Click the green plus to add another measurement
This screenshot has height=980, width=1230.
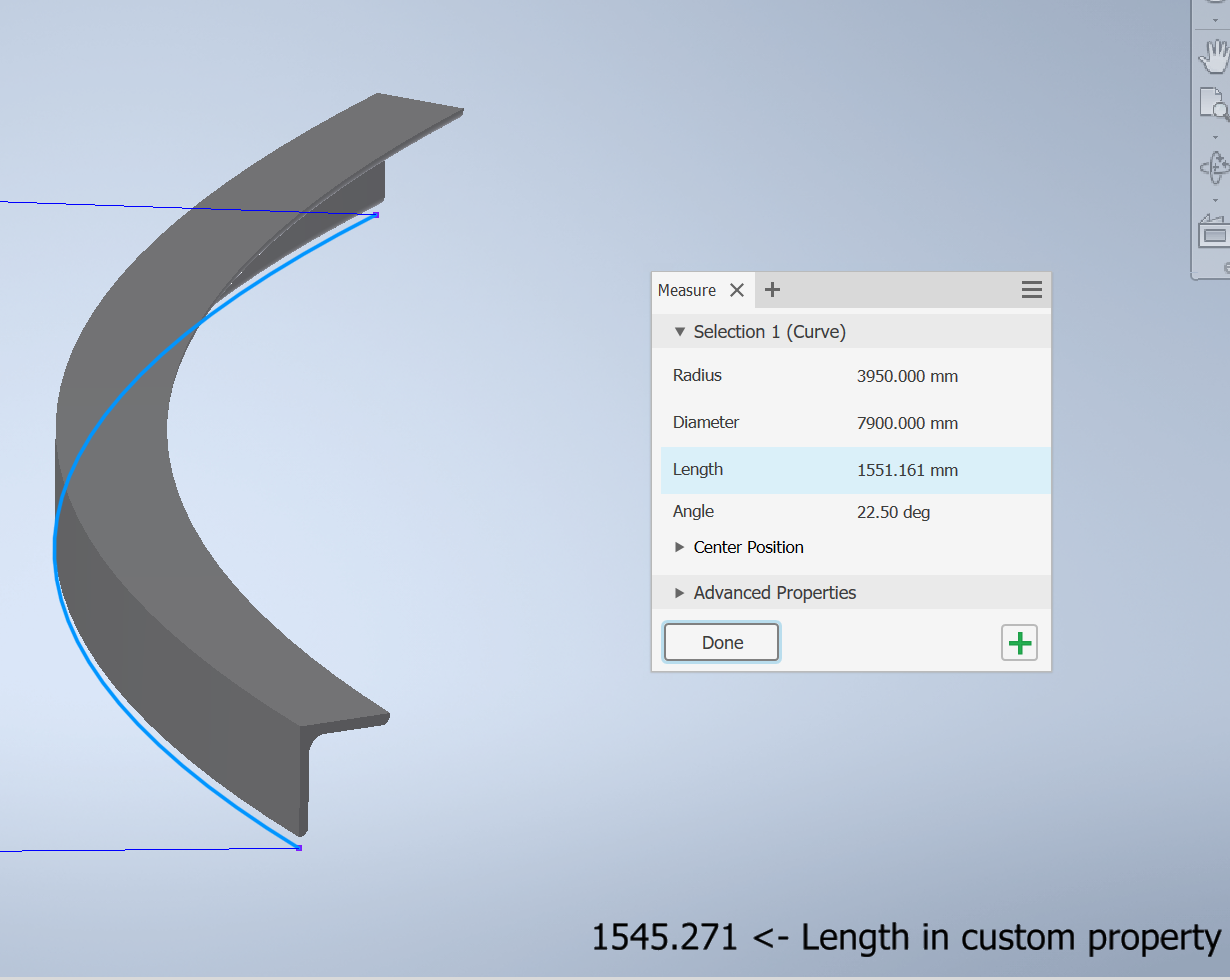[x=1019, y=642]
